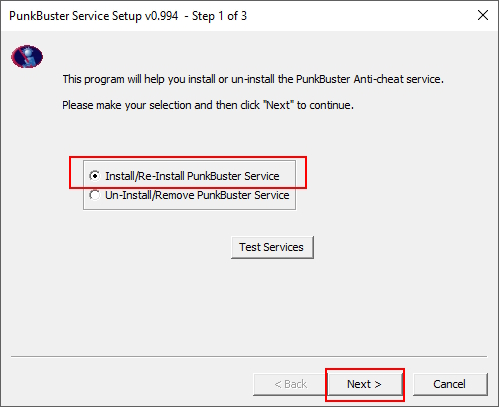The width and height of the screenshot is (499, 407).
Task: Click the "Please make your selection" instruction line
Action: click(x=208, y=105)
